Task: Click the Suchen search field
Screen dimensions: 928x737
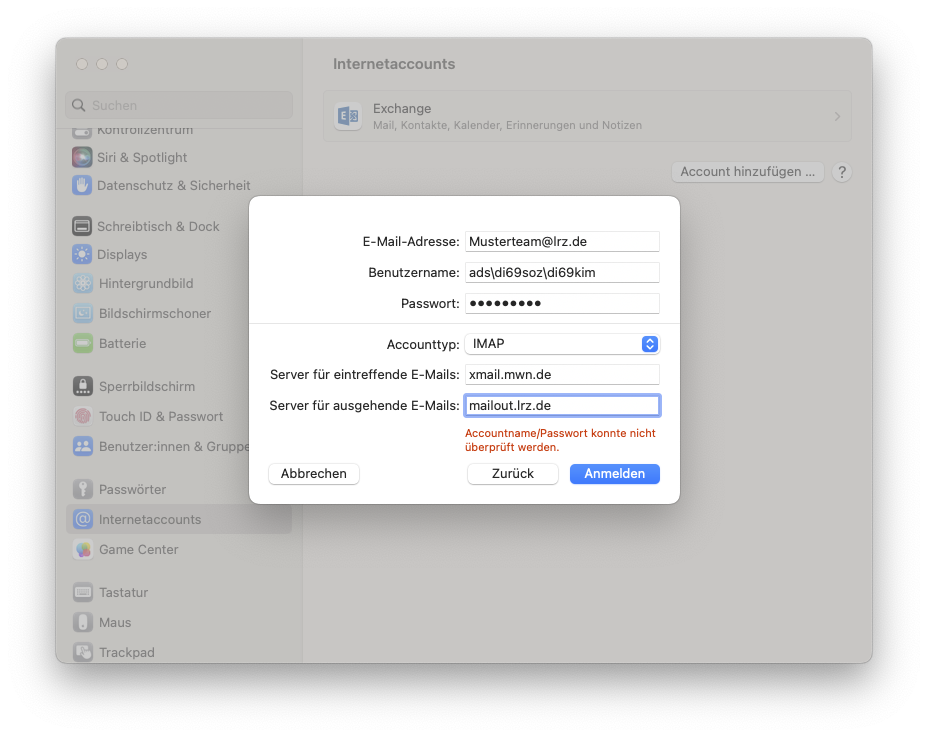Action: pyautogui.click(x=178, y=105)
